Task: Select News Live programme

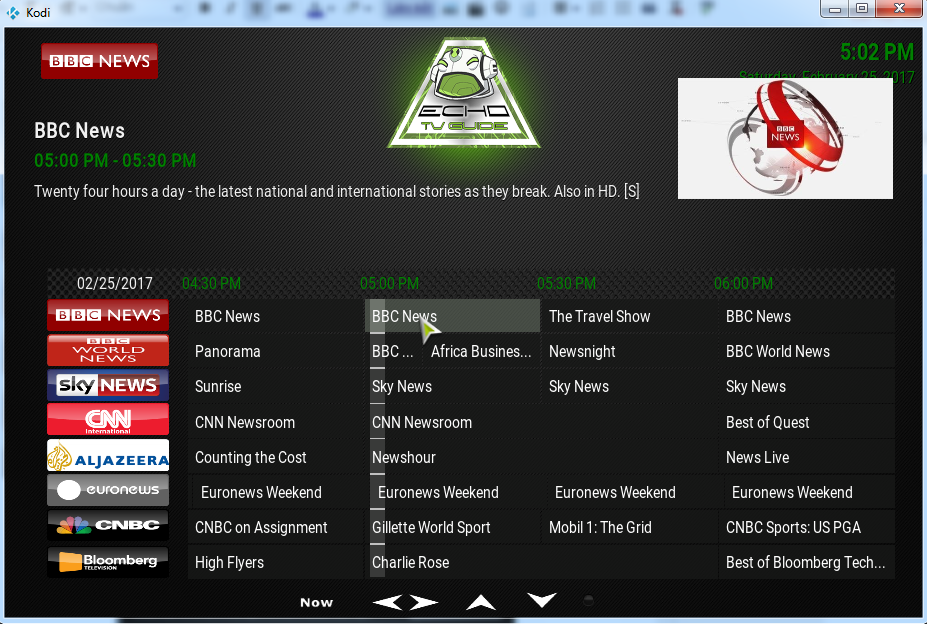Action: tap(806, 457)
